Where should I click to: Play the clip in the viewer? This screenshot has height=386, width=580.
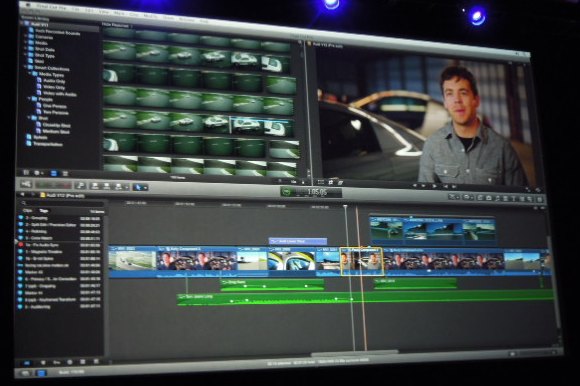click(435, 186)
